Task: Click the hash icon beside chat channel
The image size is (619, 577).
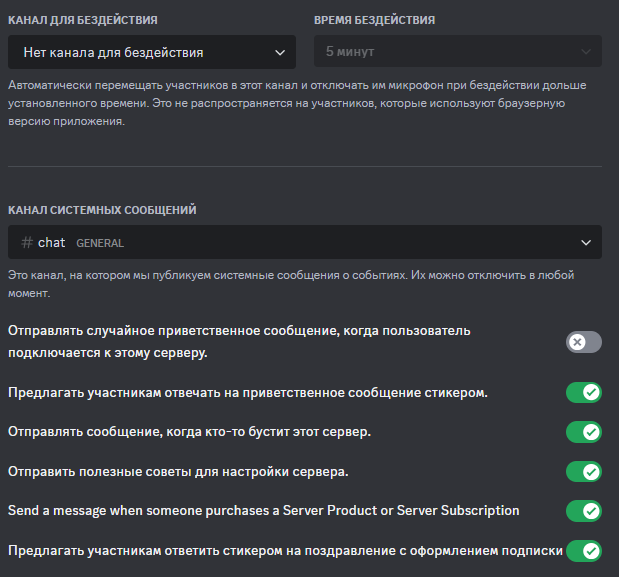Action: [x=27, y=242]
